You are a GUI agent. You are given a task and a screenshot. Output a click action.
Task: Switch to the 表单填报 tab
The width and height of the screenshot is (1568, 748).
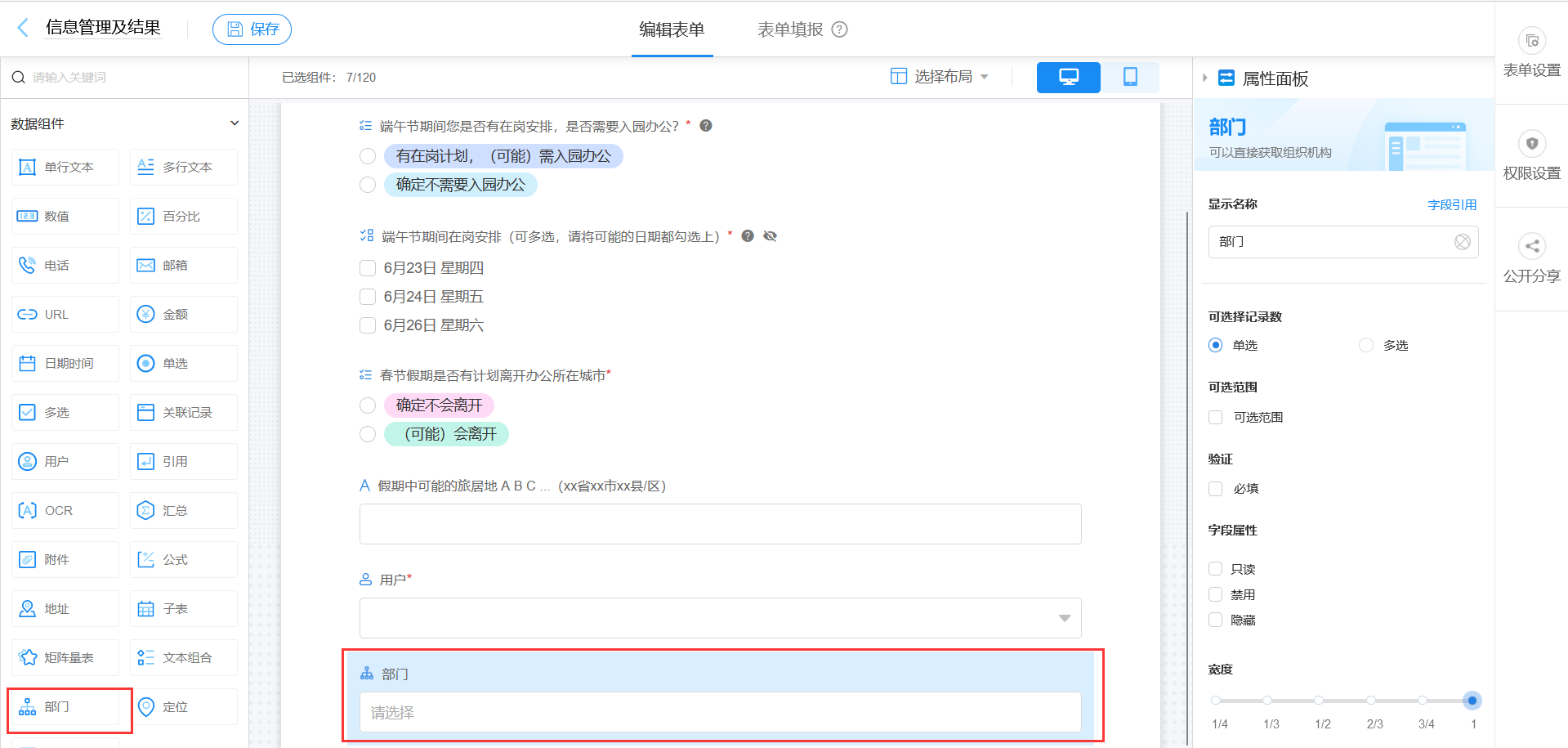[788, 29]
